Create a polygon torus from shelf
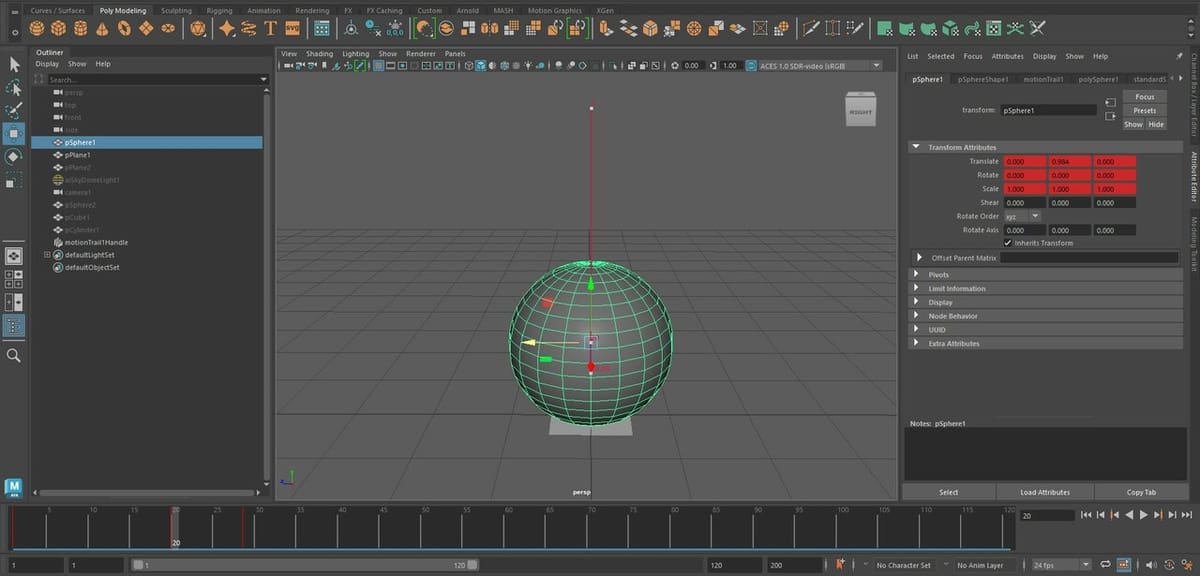This screenshot has height=576, width=1200. 125,29
